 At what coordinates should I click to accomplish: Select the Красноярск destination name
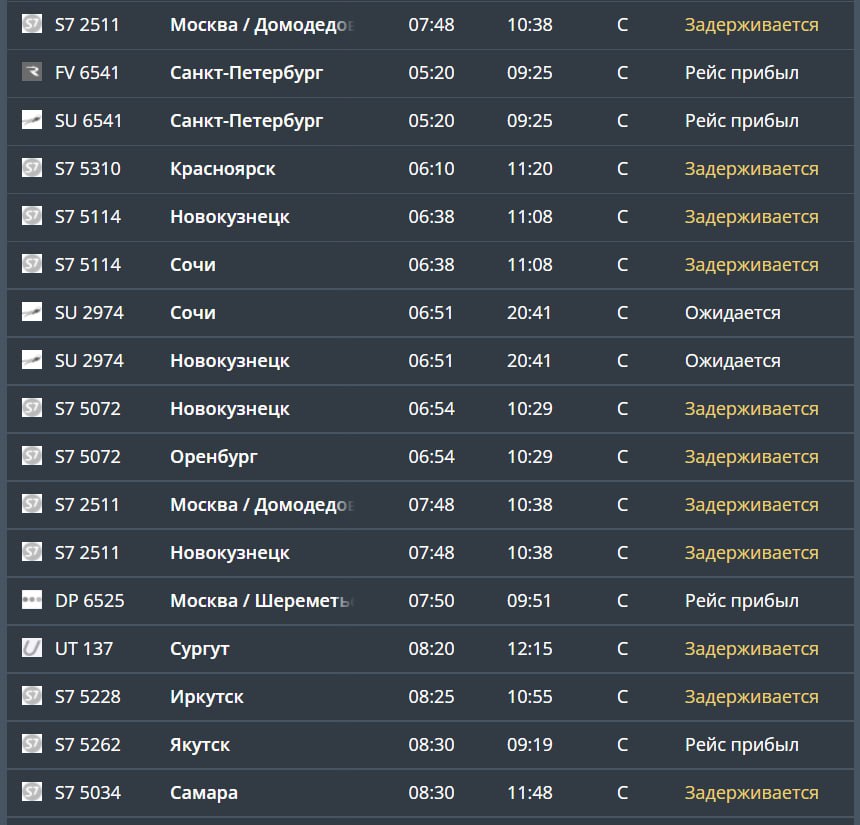[223, 169]
